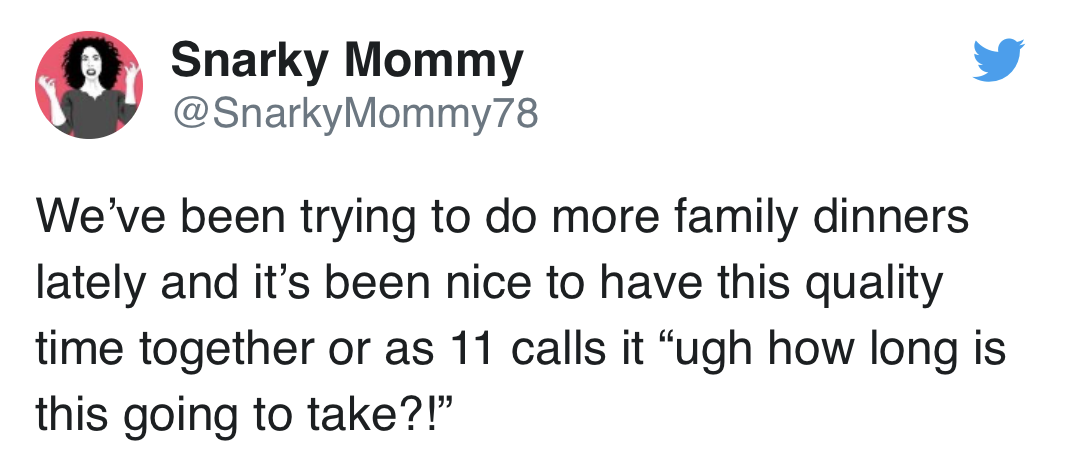This screenshot has width=1065, height=467.
Task: Click the Twitter bird logo
Action: pos(999,65)
